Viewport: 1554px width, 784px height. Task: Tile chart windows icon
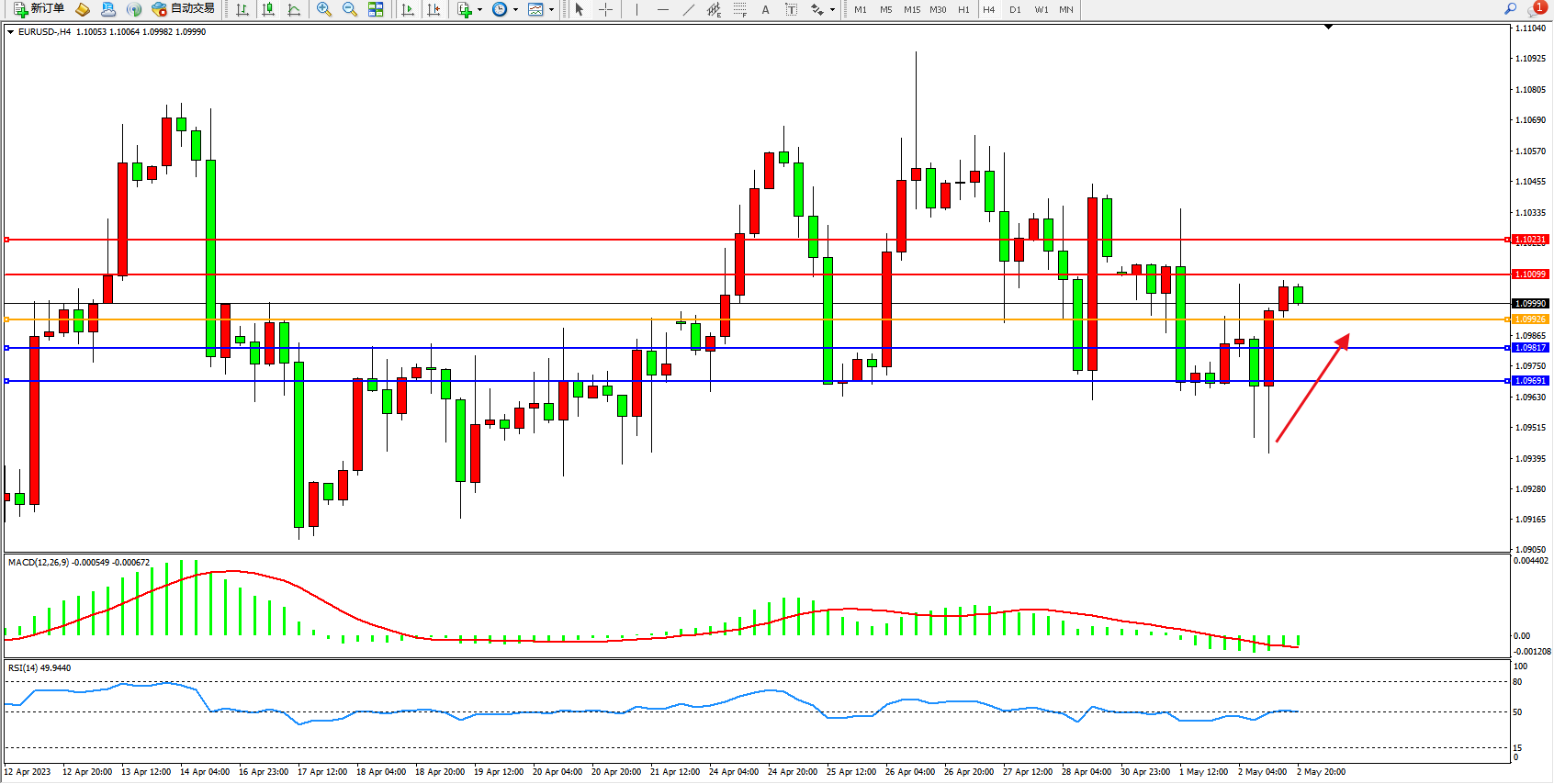coord(376,9)
